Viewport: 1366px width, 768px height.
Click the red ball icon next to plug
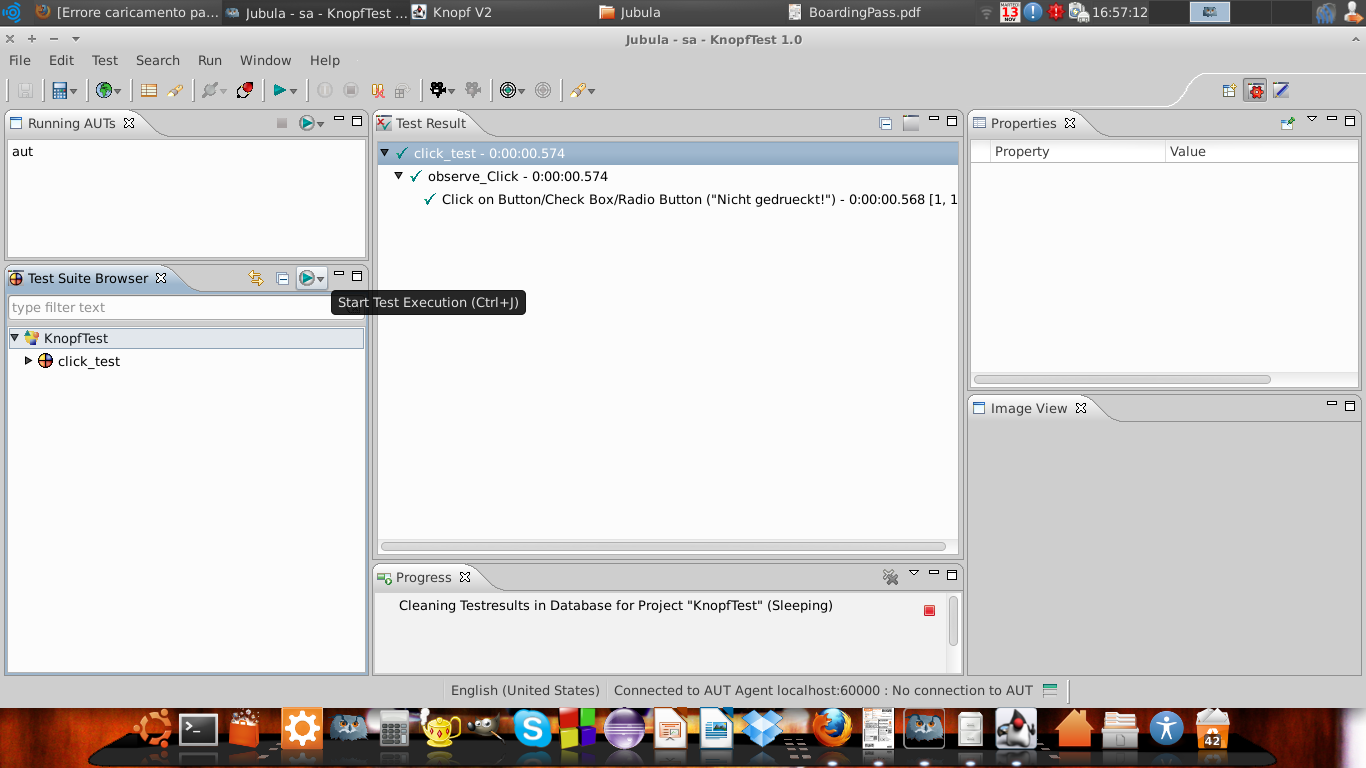coord(245,90)
